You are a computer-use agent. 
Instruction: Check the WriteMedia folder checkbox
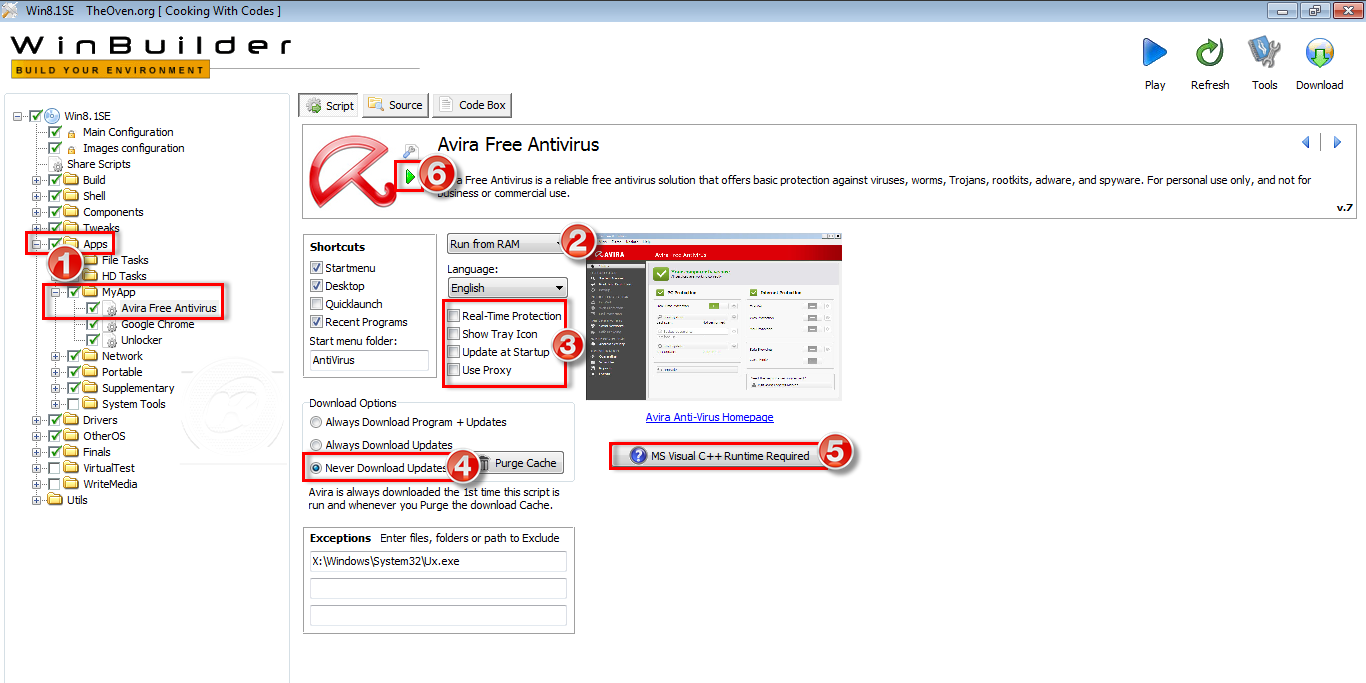tap(55, 484)
